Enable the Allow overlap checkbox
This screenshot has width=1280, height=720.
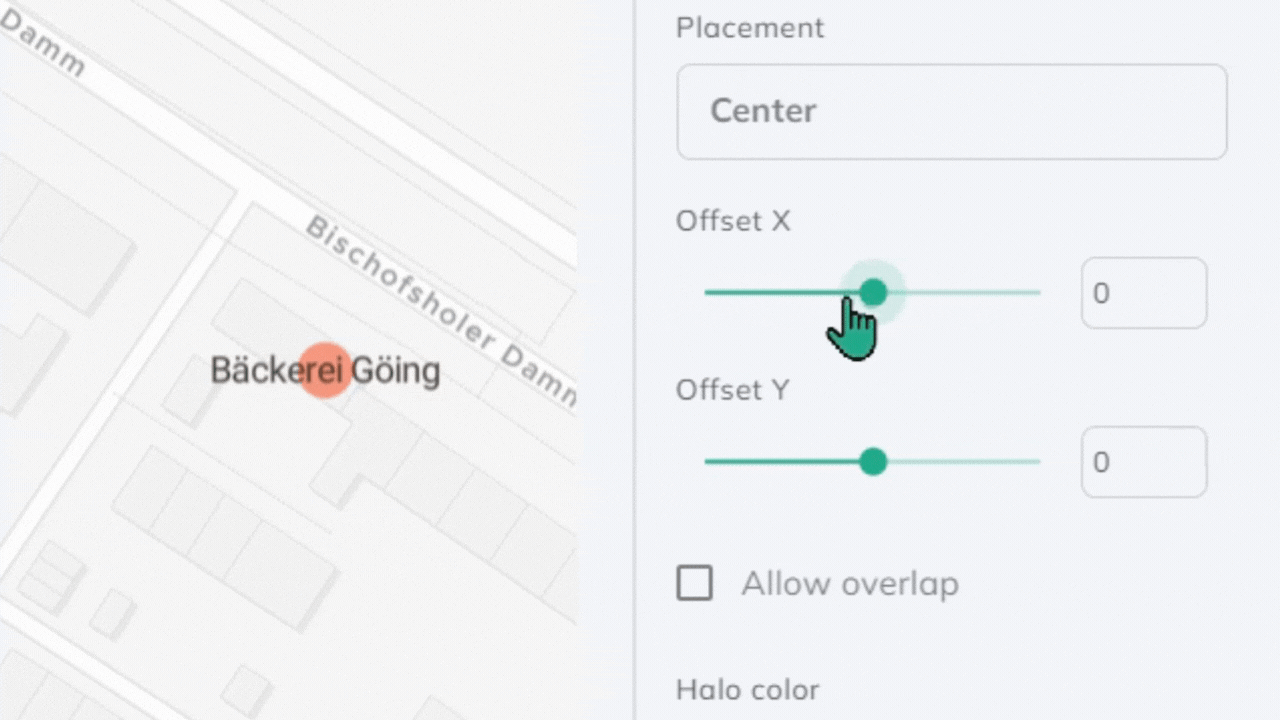695,583
